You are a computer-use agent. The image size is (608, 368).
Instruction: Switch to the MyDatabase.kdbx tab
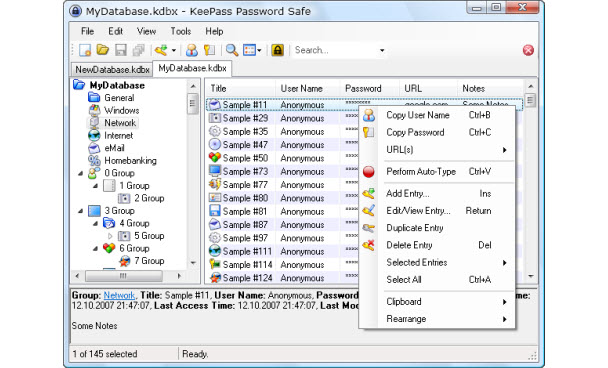[192, 68]
